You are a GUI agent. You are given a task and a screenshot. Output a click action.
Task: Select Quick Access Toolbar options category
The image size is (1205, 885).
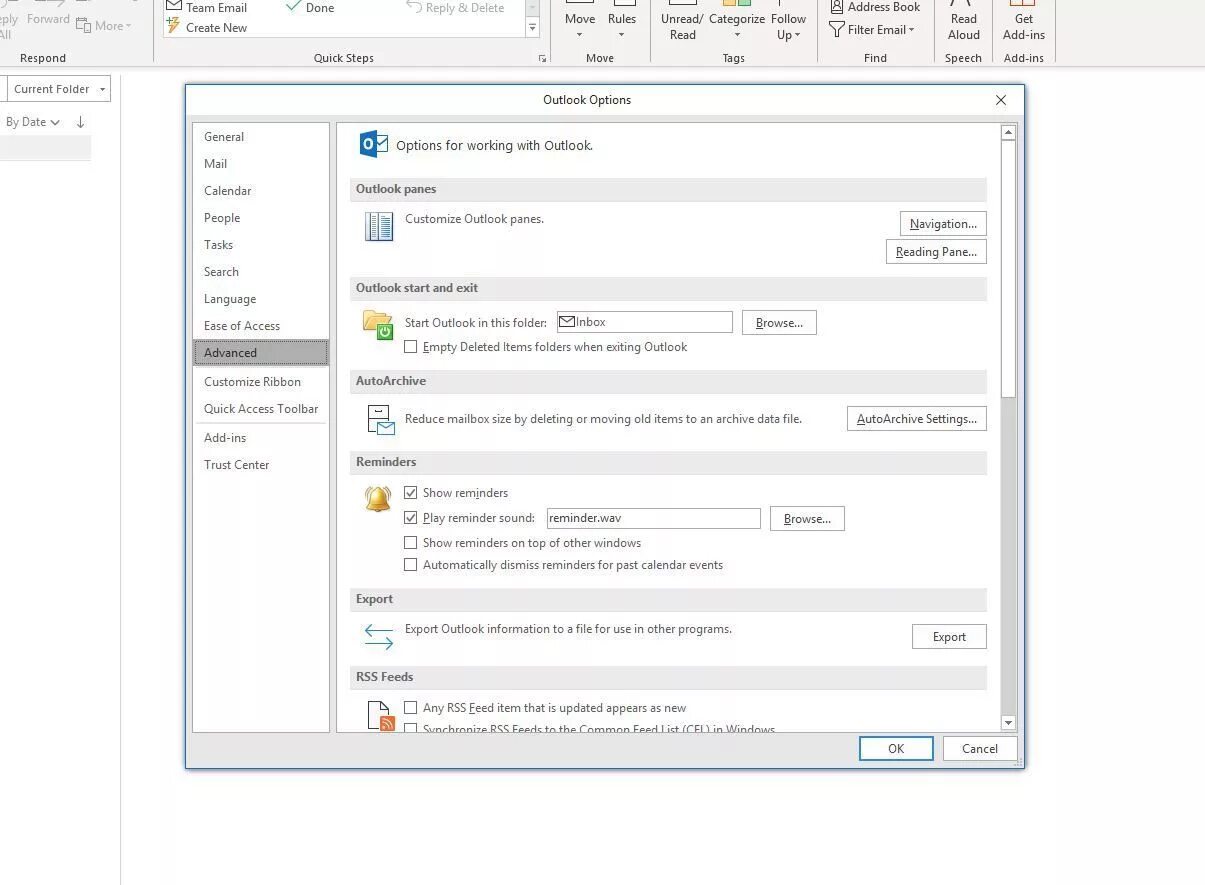point(260,409)
